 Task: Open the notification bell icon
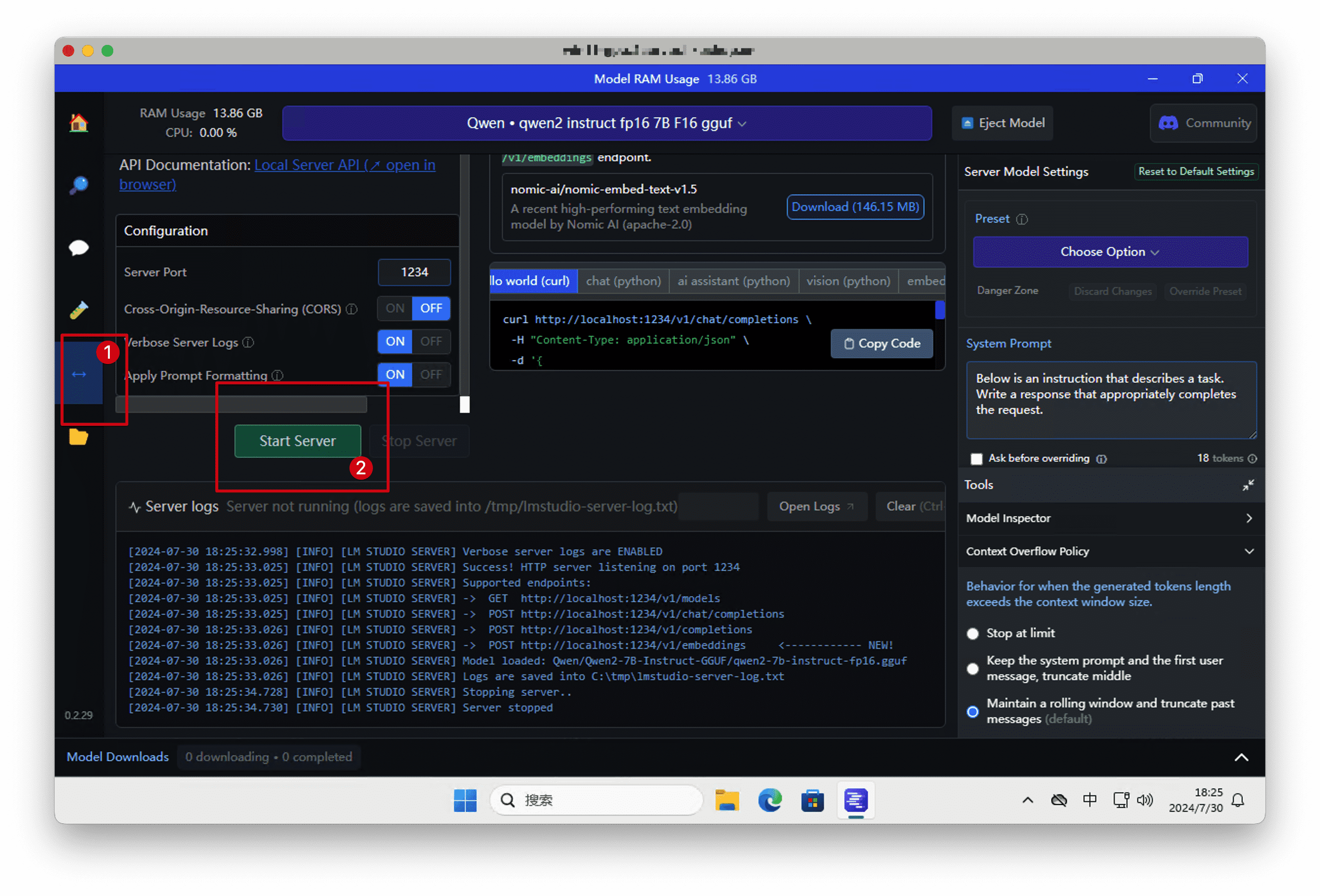[x=1238, y=800]
